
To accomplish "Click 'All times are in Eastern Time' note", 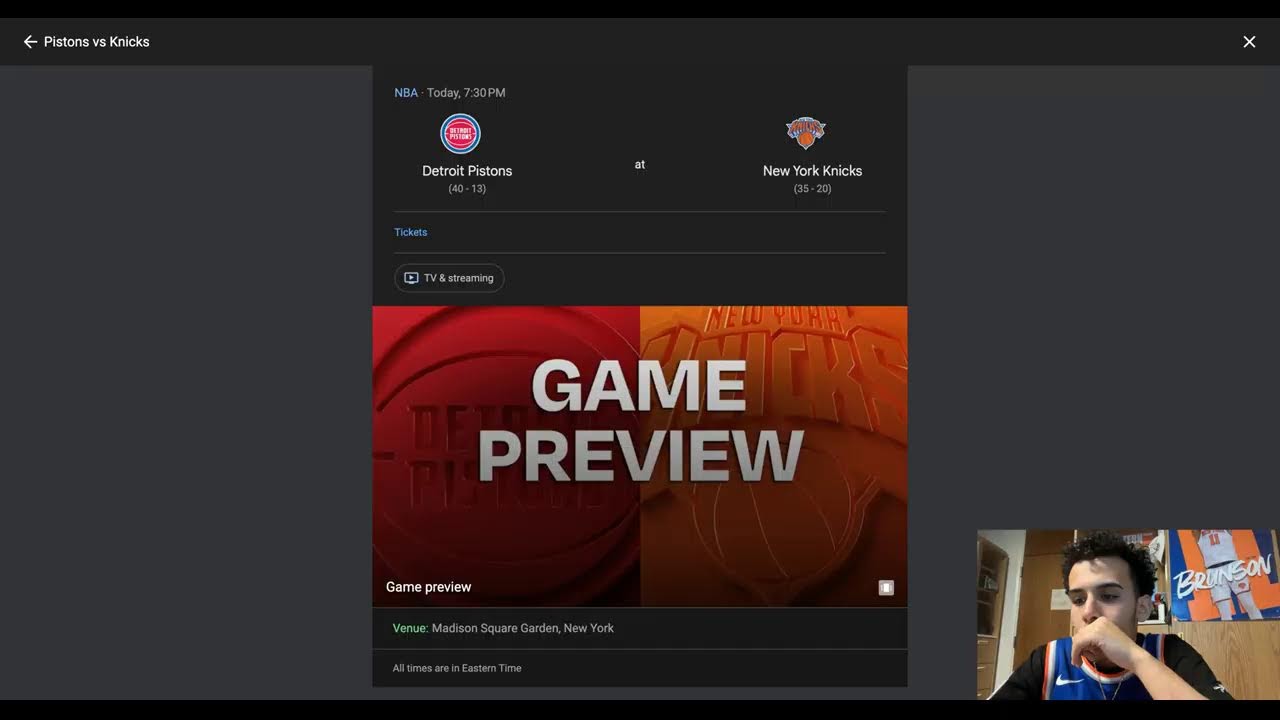I will coord(457,668).
